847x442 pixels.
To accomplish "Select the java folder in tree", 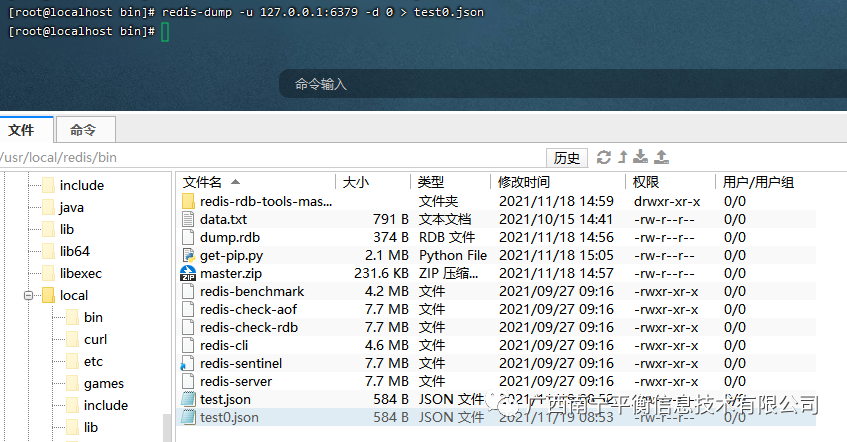I will click(71, 207).
